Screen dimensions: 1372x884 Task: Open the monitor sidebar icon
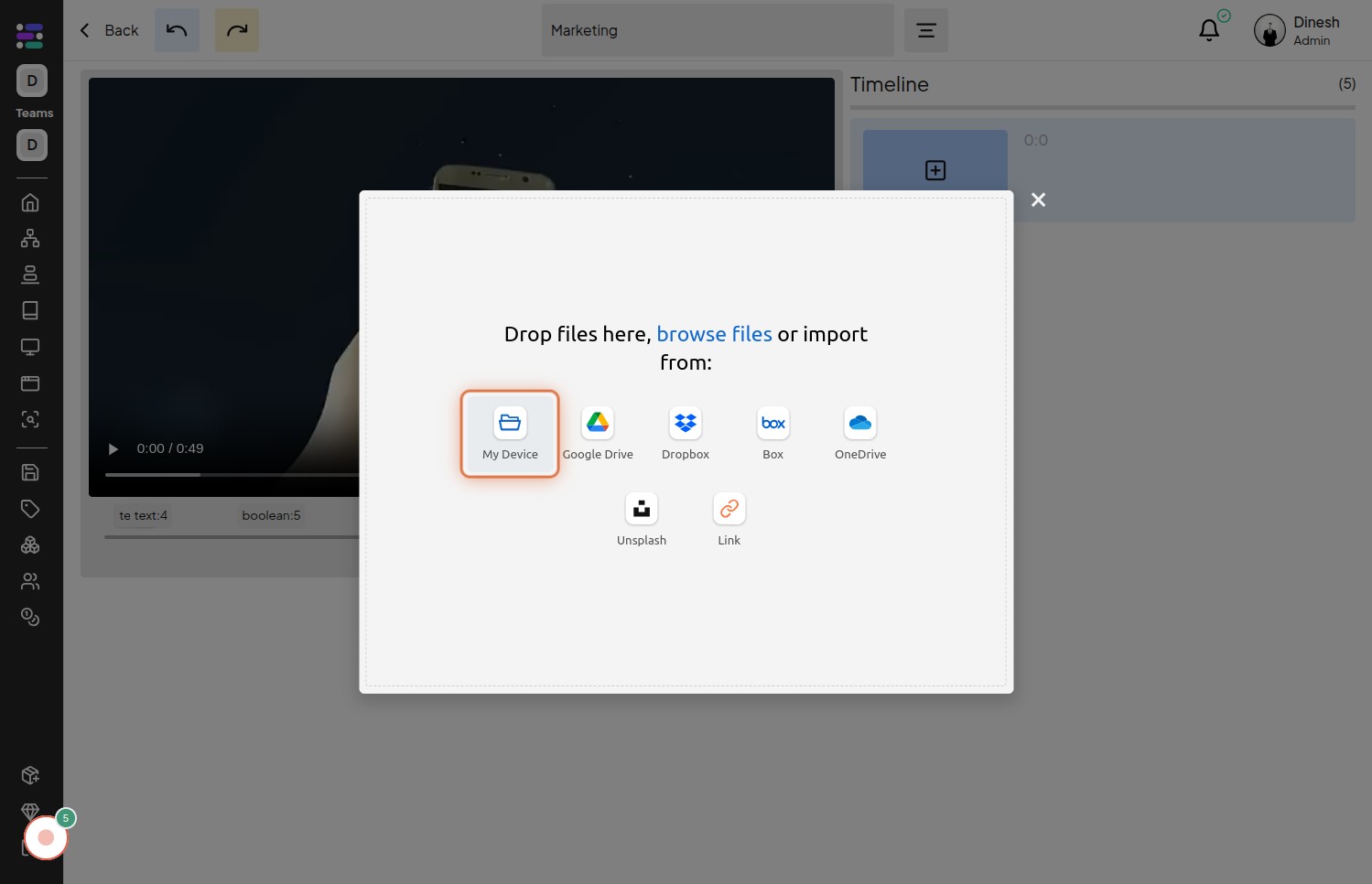(30, 347)
